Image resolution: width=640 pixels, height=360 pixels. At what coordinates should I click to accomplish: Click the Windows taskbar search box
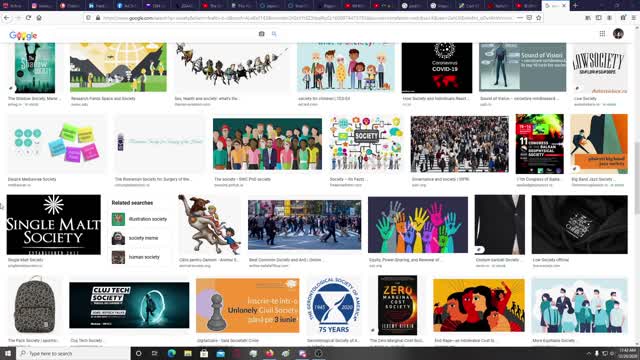73,353
